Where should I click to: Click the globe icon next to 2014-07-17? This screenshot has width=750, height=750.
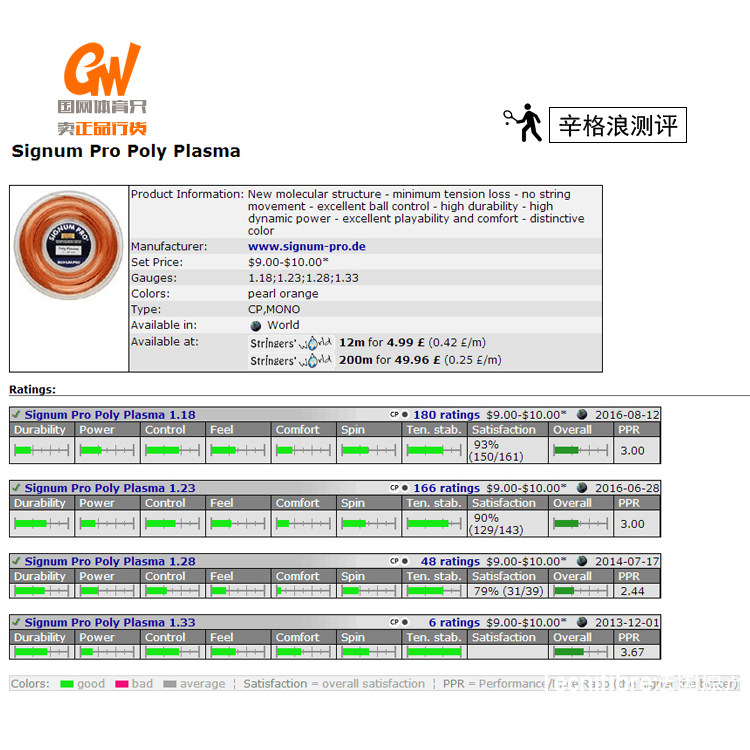click(582, 561)
